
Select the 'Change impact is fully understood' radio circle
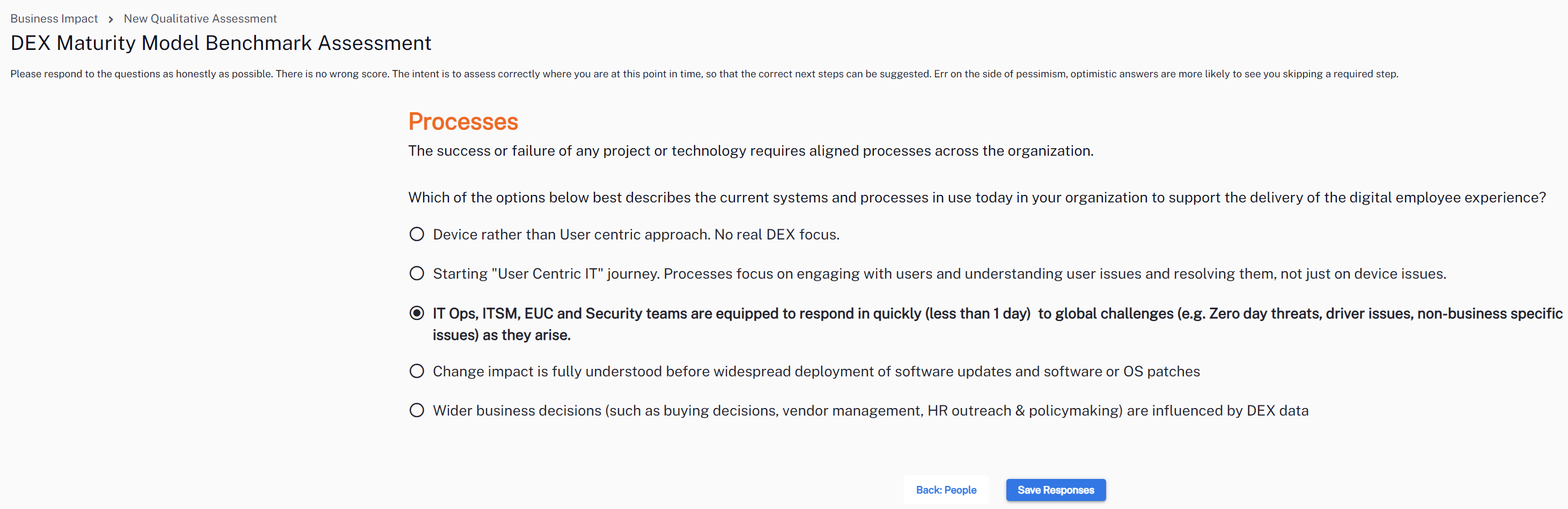click(x=417, y=371)
